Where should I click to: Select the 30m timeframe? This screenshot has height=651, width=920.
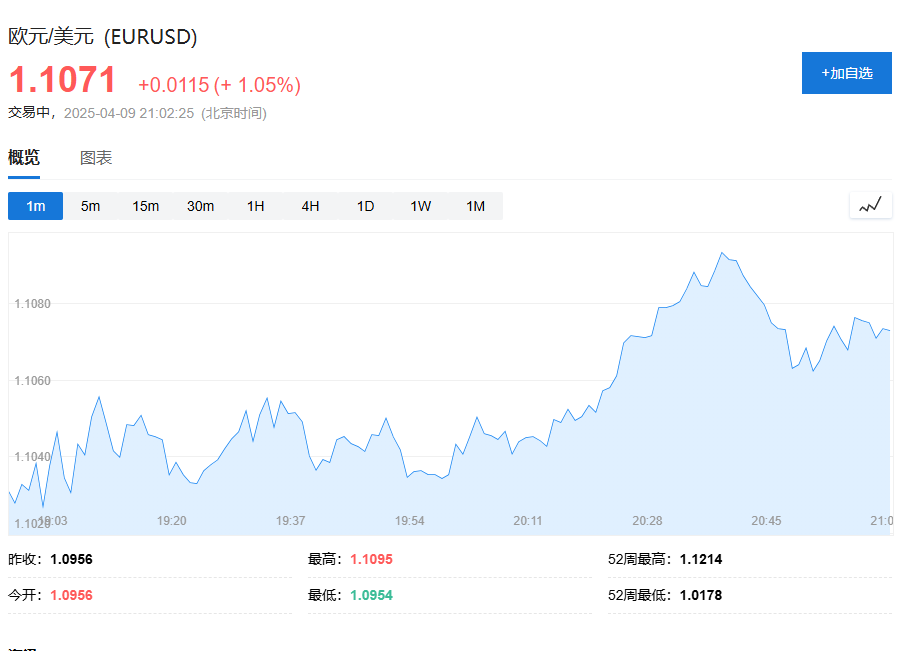coord(200,206)
